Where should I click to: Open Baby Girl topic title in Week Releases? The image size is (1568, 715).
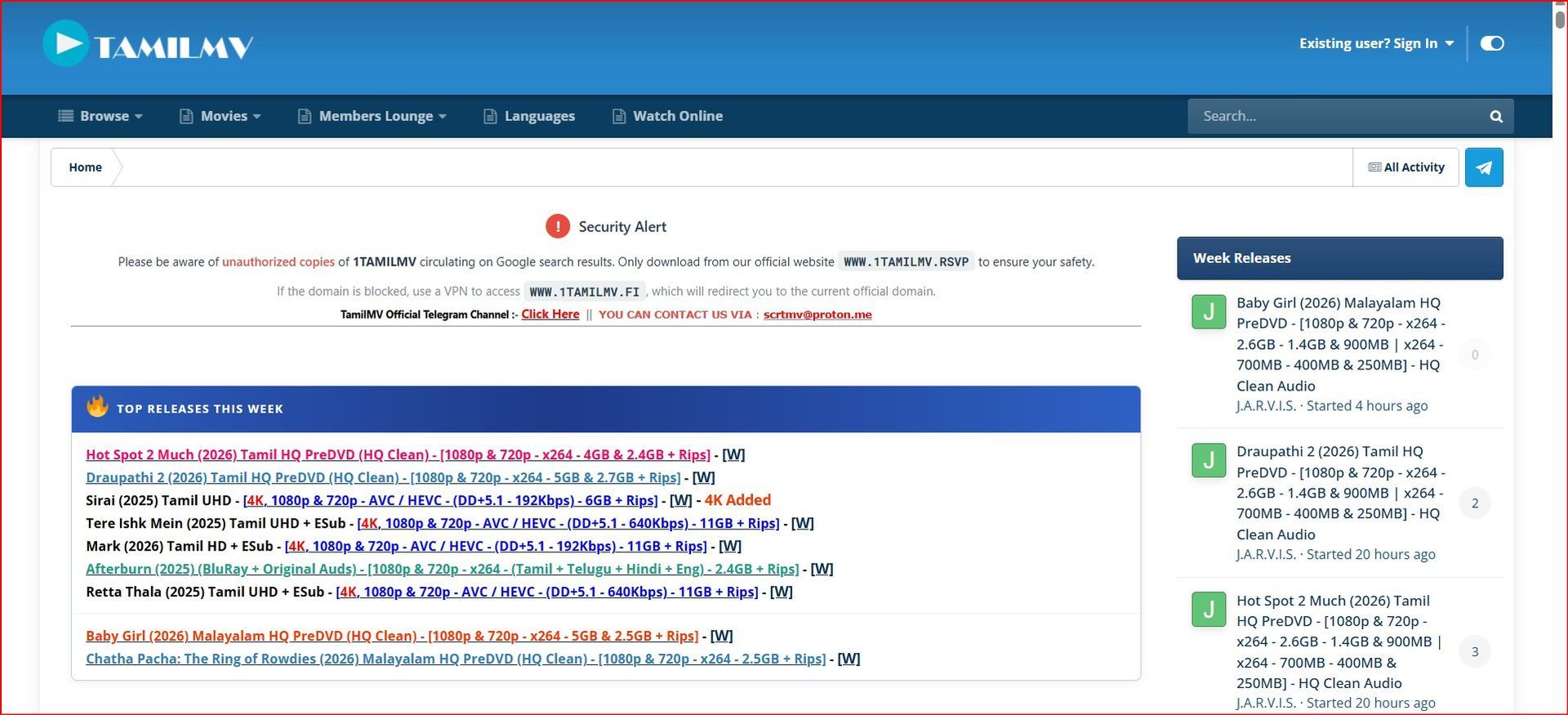coord(1341,344)
